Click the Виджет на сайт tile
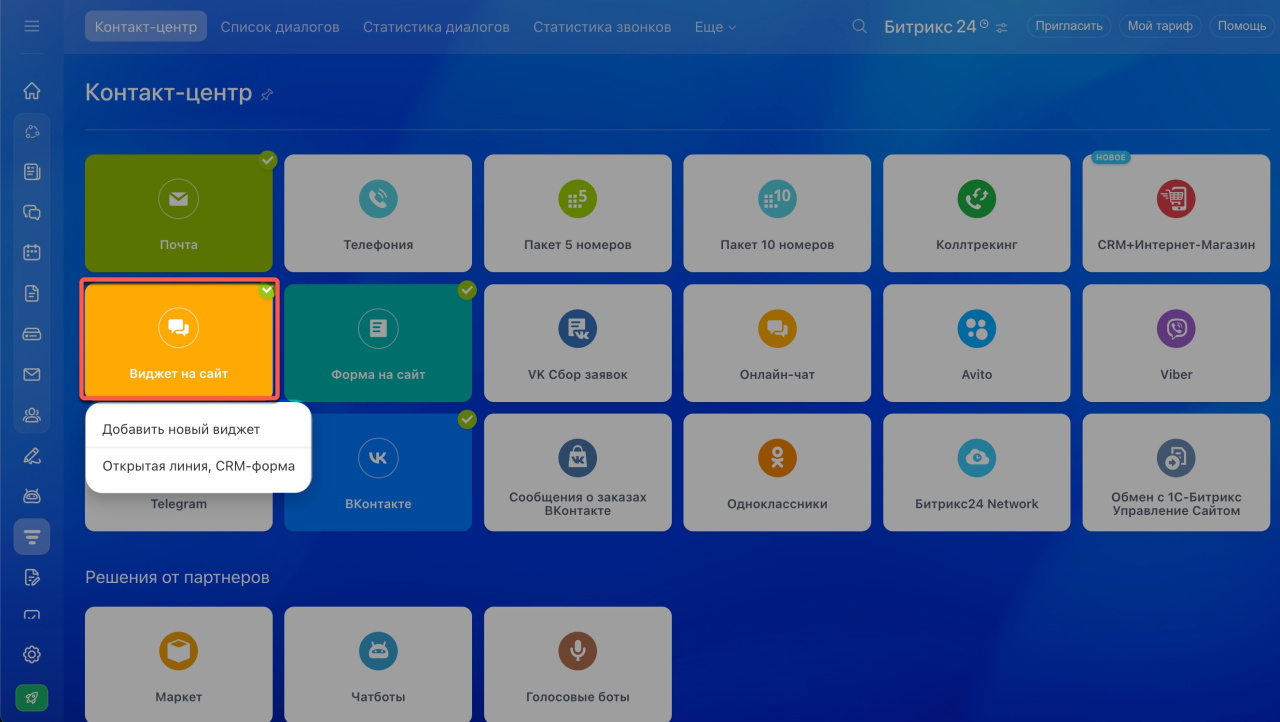The width and height of the screenshot is (1280, 722). pyautogui.click(x=179, y=340)
